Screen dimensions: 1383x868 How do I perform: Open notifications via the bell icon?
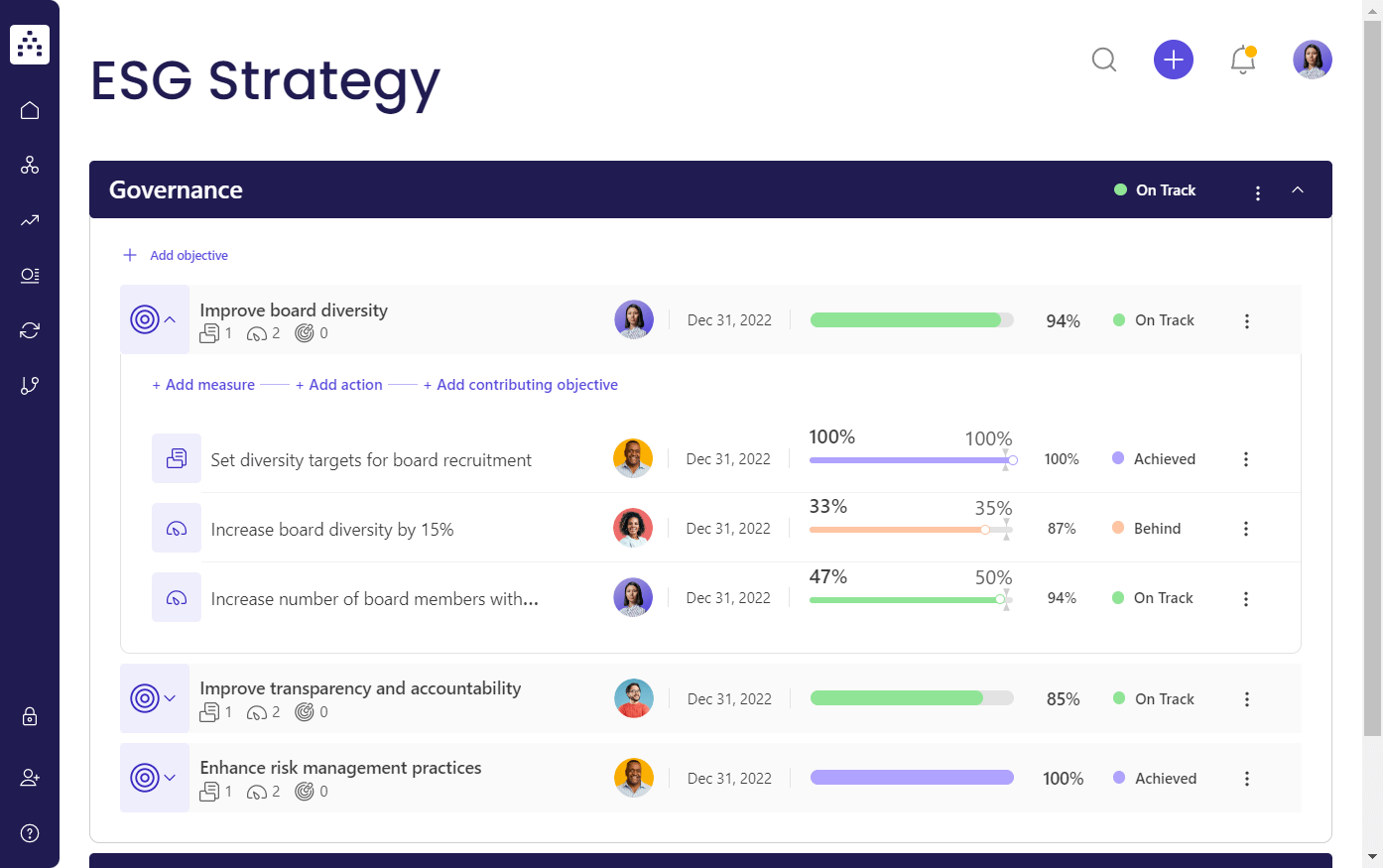(x=1243, y=60)
